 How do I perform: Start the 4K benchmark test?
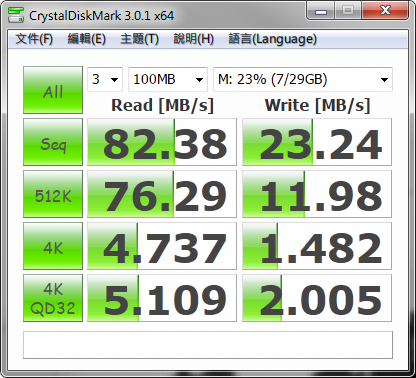53,246
